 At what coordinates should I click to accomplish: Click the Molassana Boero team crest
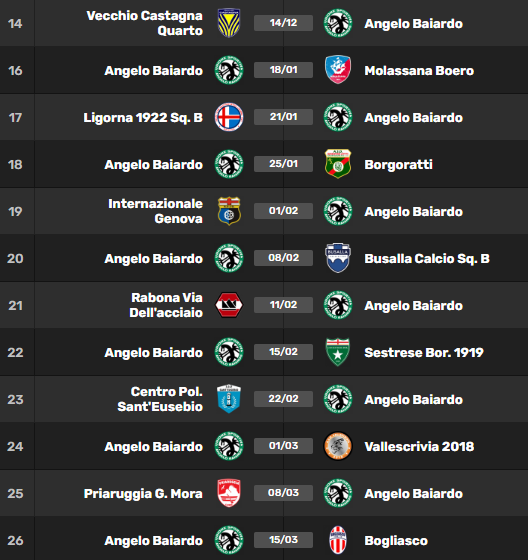click(338, 70)
